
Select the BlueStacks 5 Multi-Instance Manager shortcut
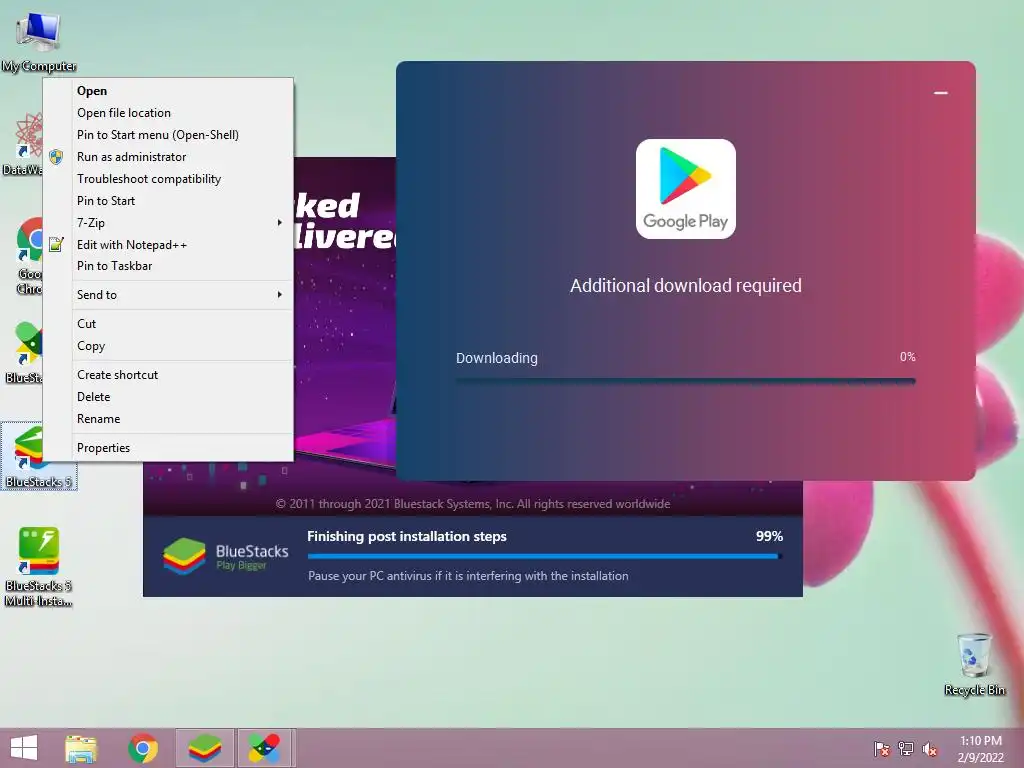tap(38, 567)
